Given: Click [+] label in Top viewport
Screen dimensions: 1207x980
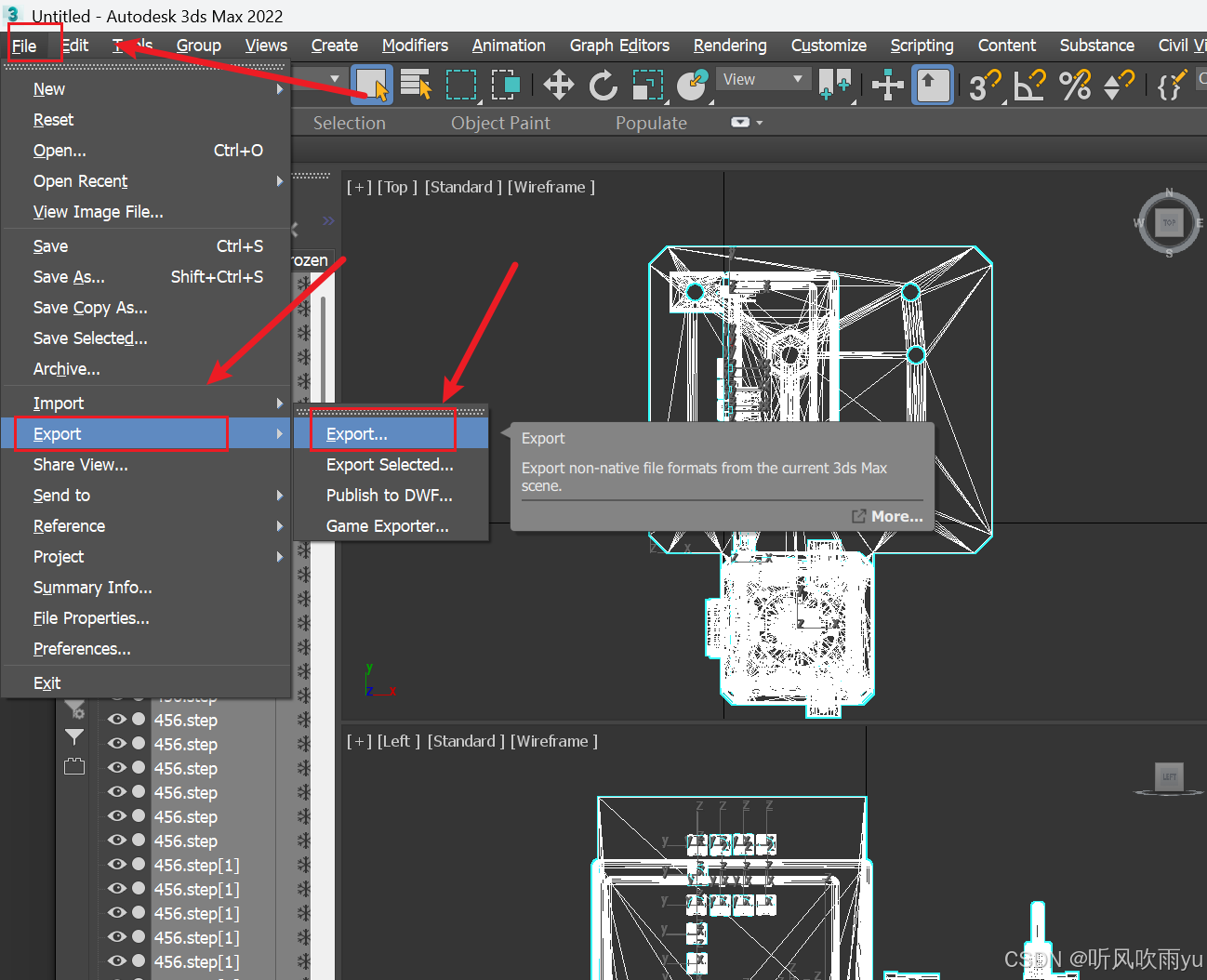Looking at the screenshot, I should click(x=359, y=187).
